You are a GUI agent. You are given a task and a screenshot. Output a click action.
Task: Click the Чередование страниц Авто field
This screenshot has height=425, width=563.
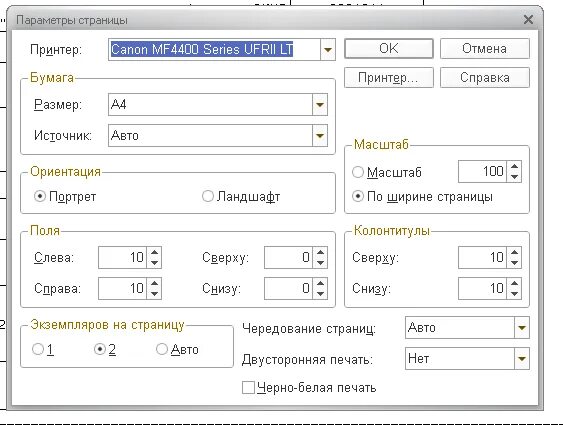(460, 328)
